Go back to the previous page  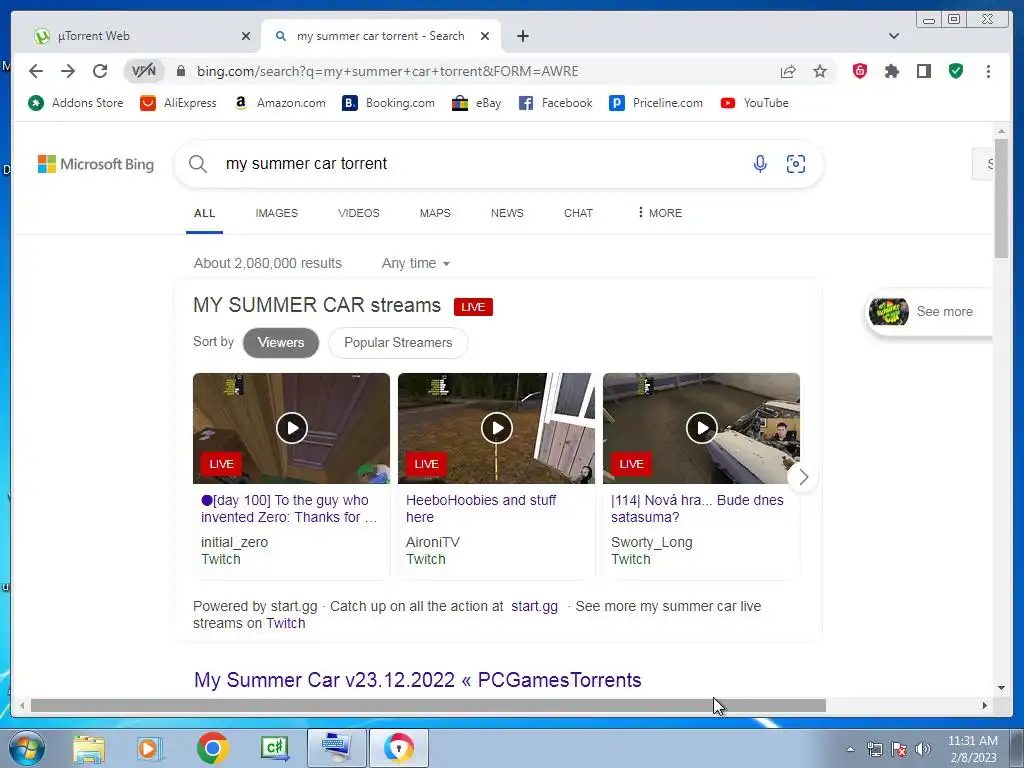pos(36,71)
